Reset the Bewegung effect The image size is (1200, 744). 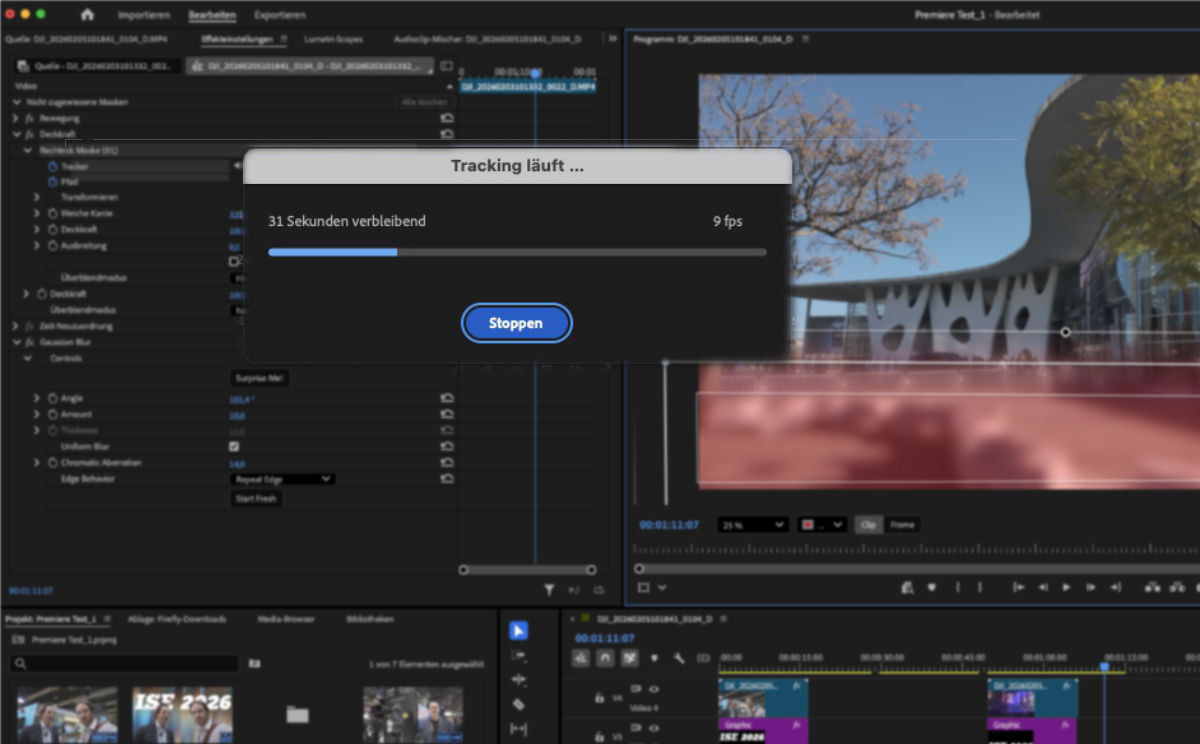coord(447,118)
